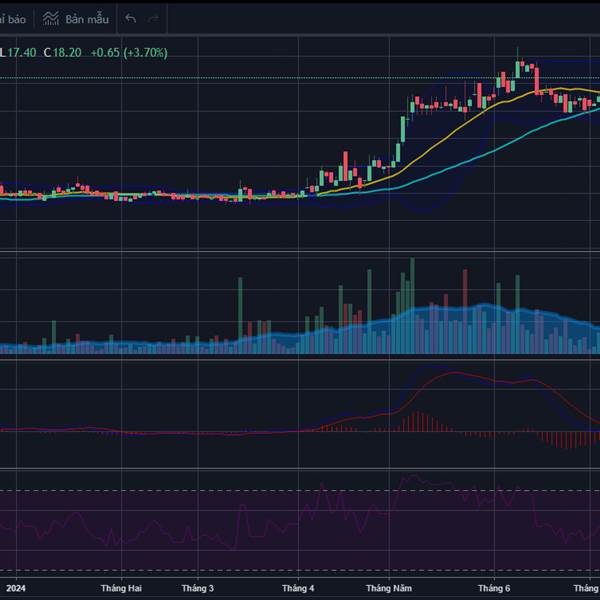This screenshot has height=600, width=600.
Task: Click the Tháng 4 time axis label
Action: point(298,588)
